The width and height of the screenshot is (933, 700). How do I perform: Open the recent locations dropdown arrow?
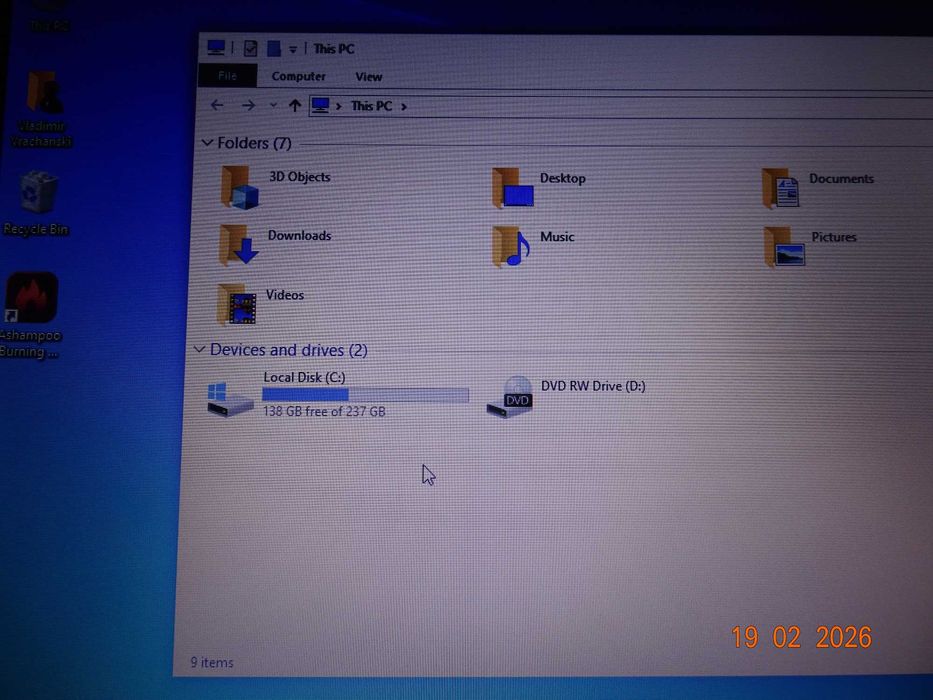point(273,106)
